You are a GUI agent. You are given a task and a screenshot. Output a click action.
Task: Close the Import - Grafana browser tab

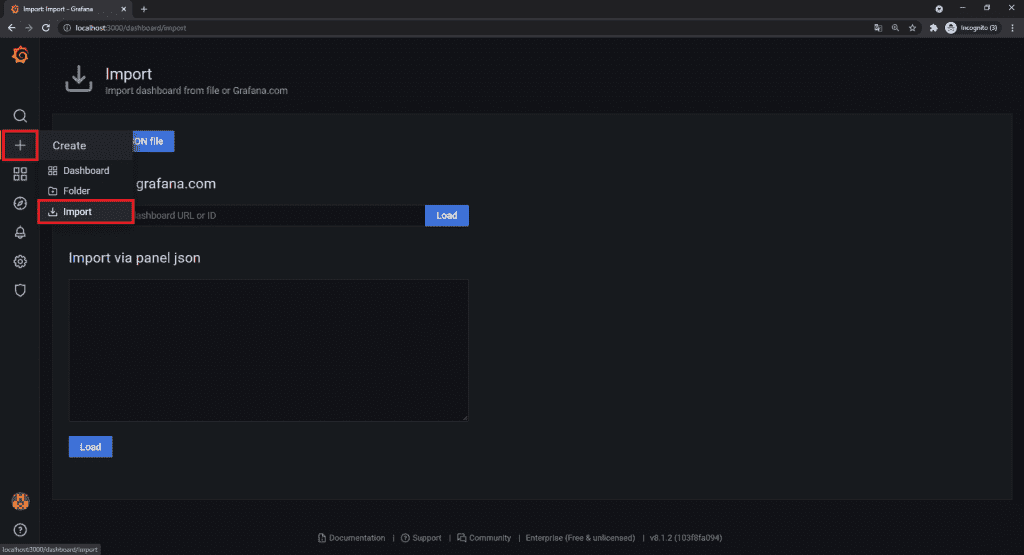pyautogui.click(x=123, y=9)
